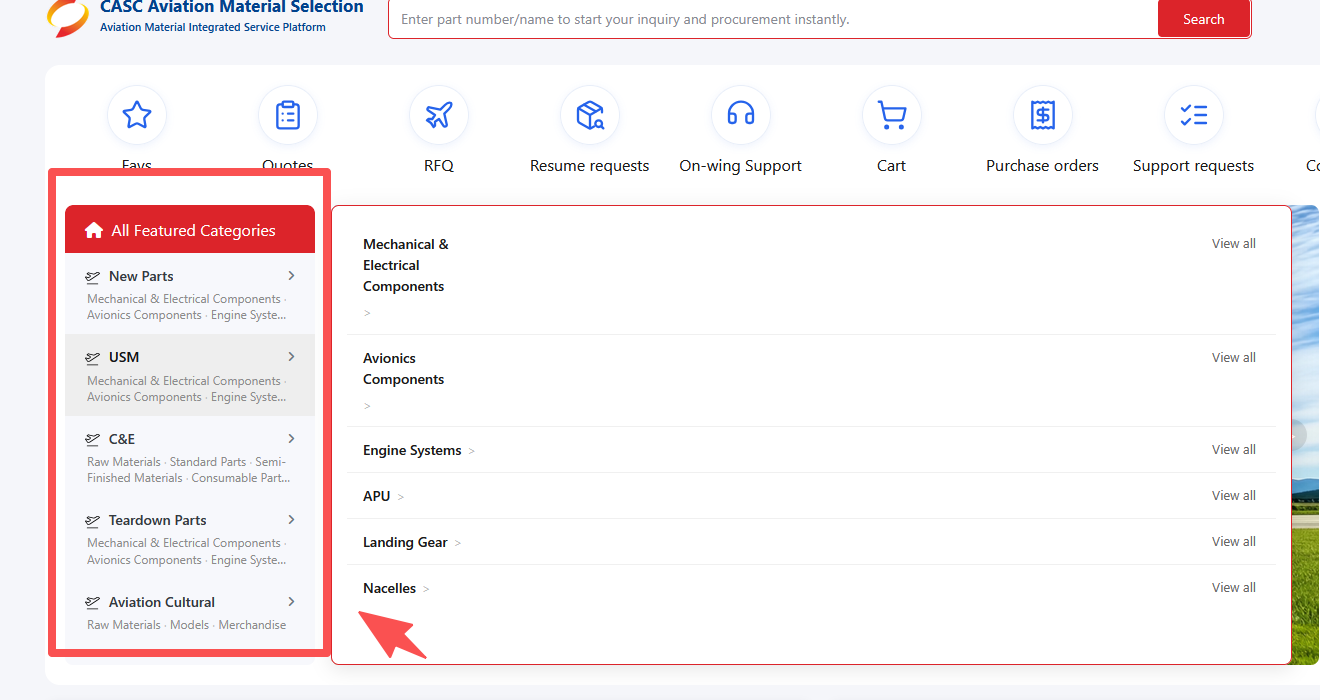Click 'Raw Materials · Models · Merchandise' text
This screenshot has width=1320, height=700.
point(187,625)
